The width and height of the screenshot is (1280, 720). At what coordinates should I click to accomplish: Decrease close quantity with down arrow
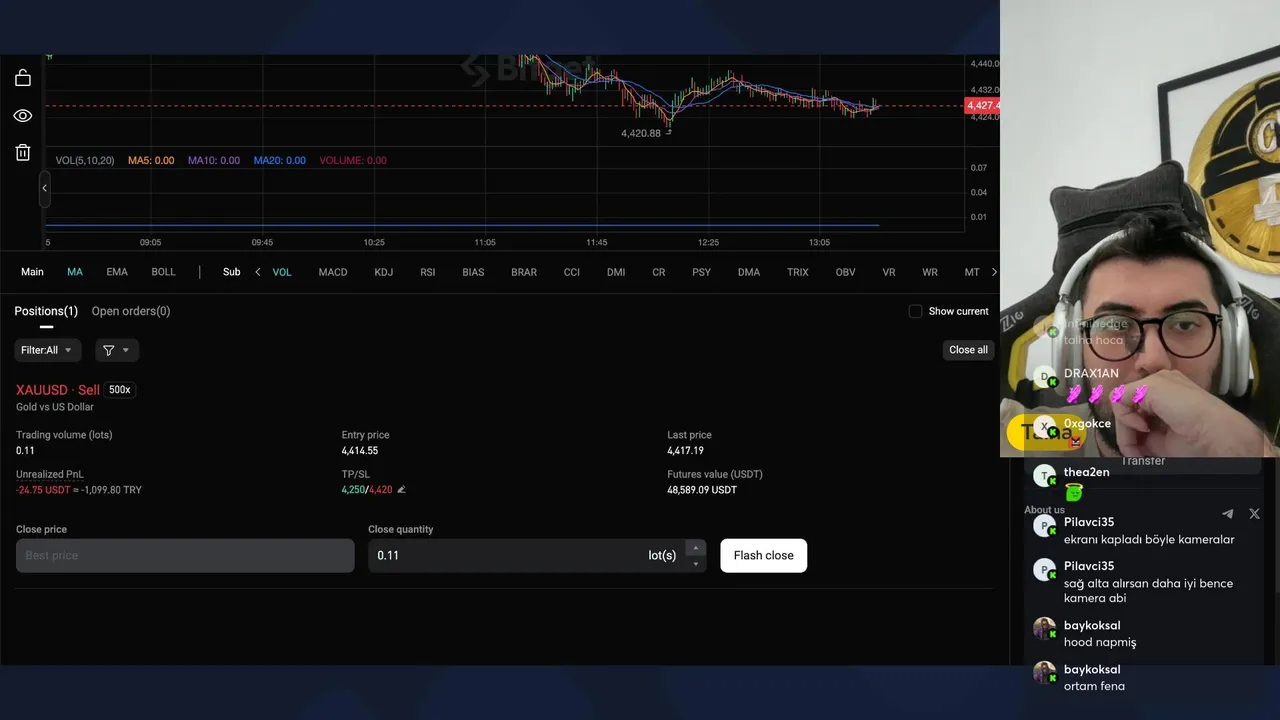696,564
